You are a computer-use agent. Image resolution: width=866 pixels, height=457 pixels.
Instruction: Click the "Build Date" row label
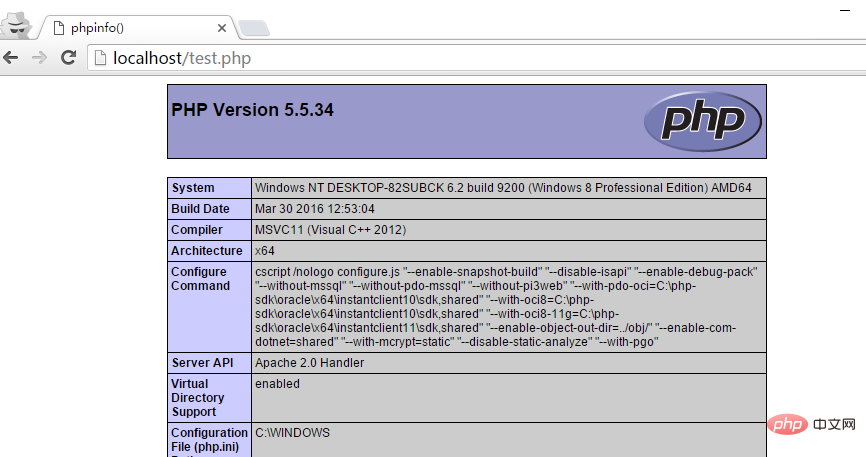tap(200, 209)
